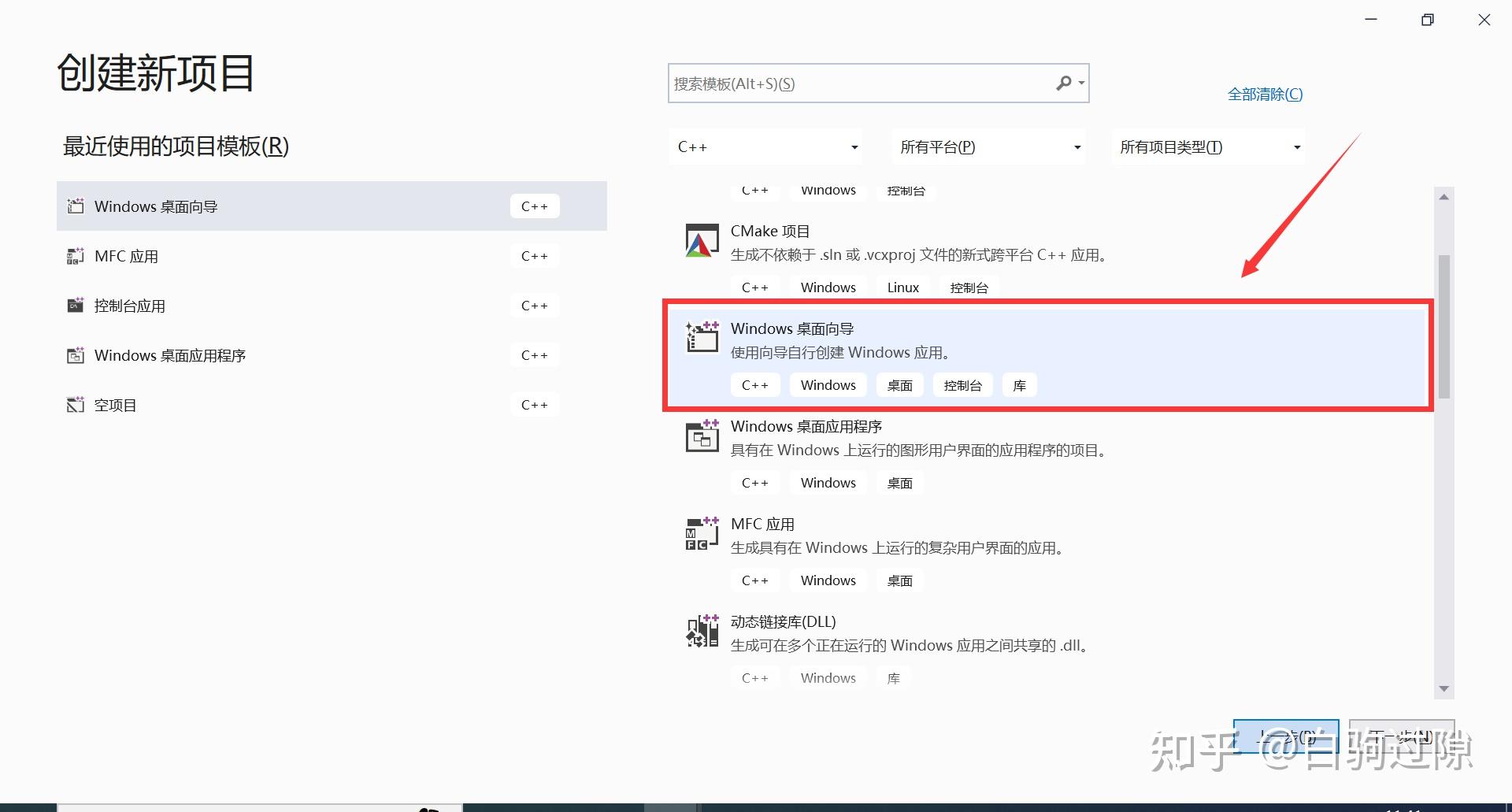
Task: Click the 控制台 tag under CMake 项目
Action: 969,287
